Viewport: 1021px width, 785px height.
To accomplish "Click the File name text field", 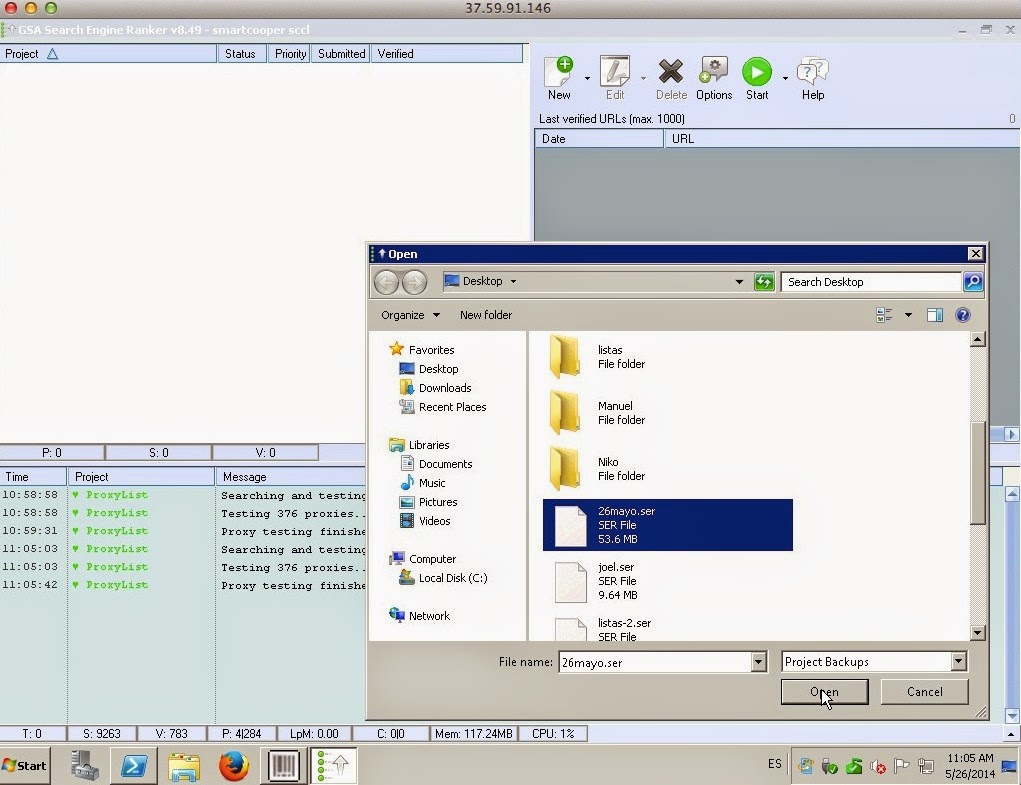I will click(x=654, y=662).
